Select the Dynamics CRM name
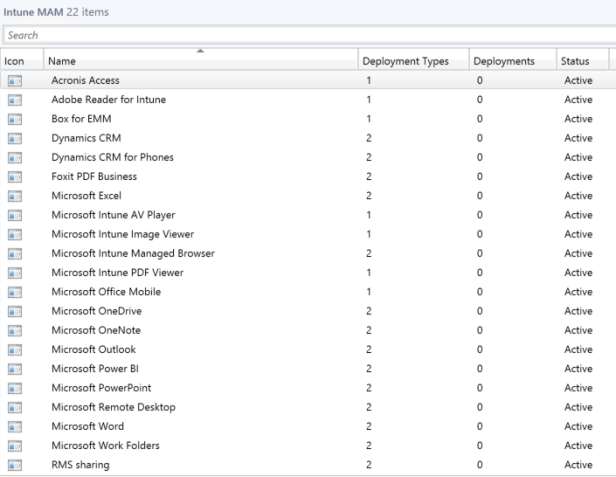The height and width of the screenshot is (477, 616). coord(86,138)
